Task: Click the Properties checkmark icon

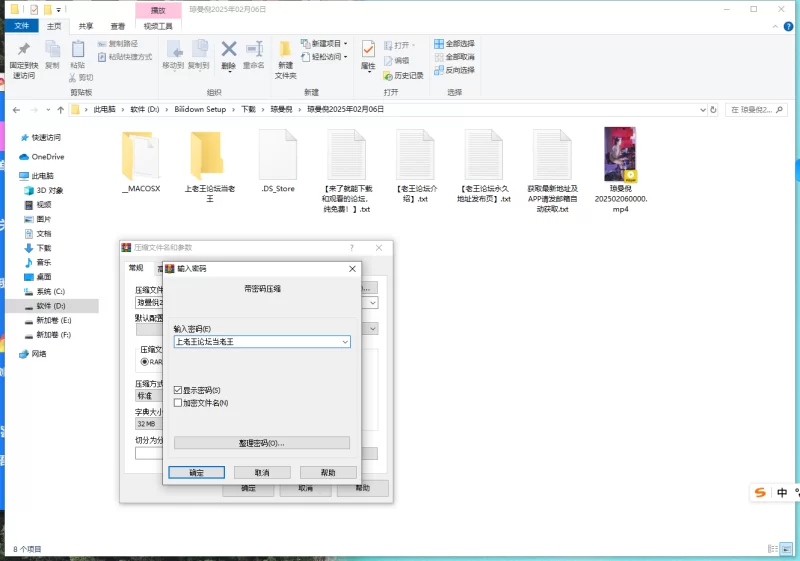Action: click(x=368, y=50)
